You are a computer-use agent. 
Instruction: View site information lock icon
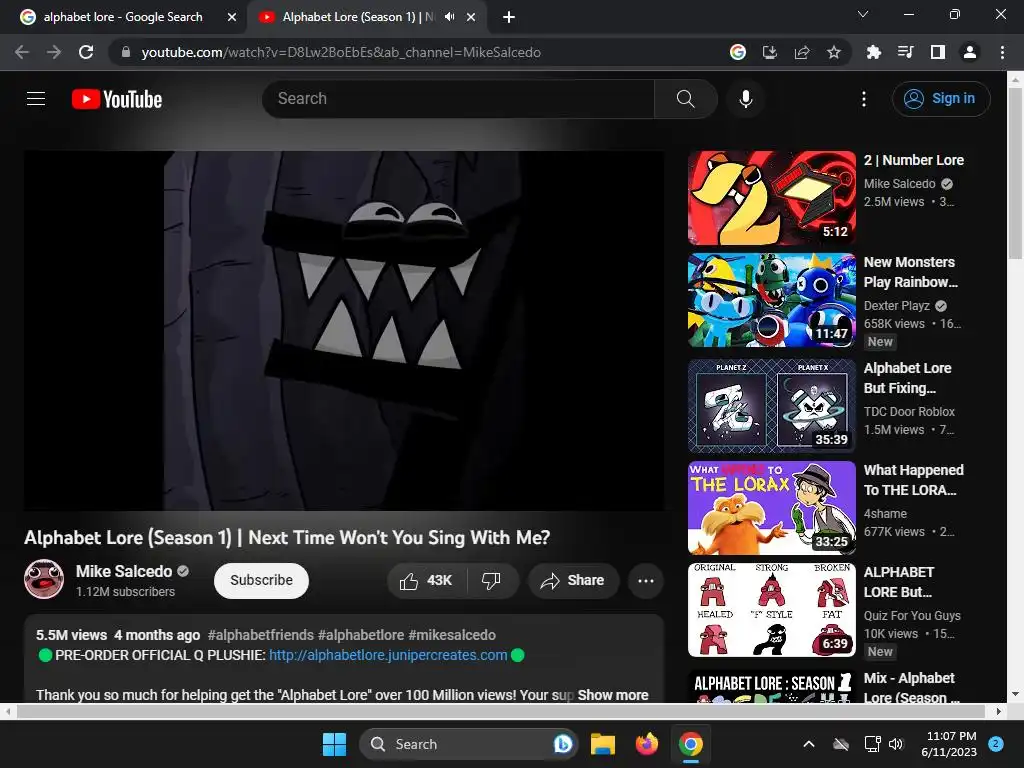coord(126,52)
